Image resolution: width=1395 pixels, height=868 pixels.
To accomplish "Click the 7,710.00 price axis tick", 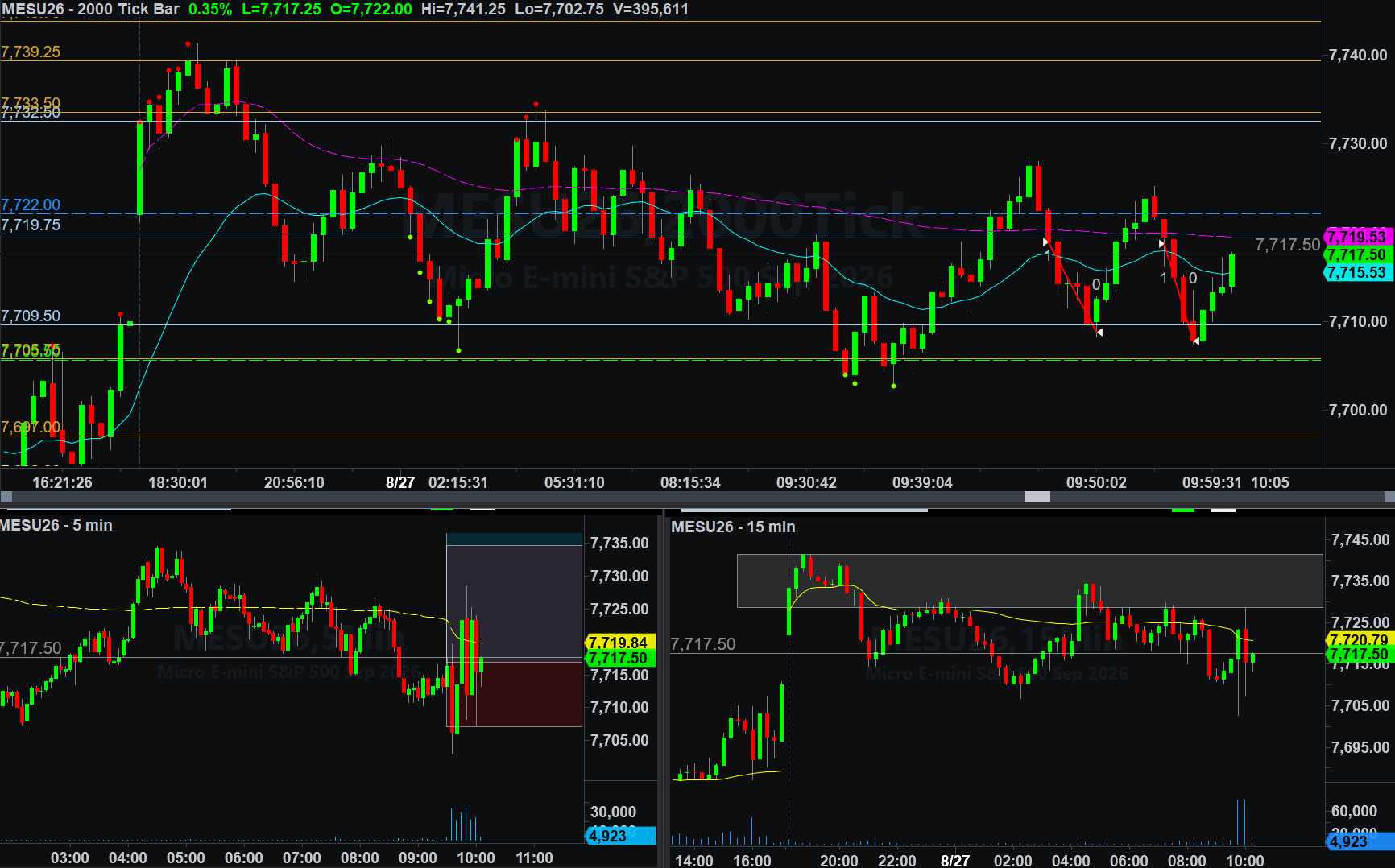I will (x=1358, y=321).
